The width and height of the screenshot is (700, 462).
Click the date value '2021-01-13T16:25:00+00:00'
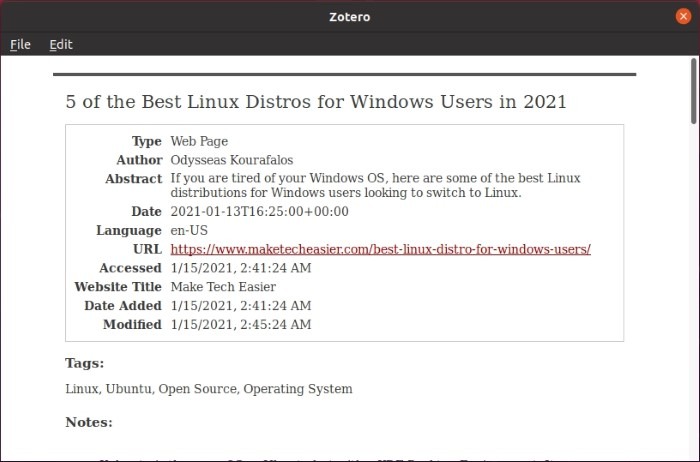[x=259, y=211]
